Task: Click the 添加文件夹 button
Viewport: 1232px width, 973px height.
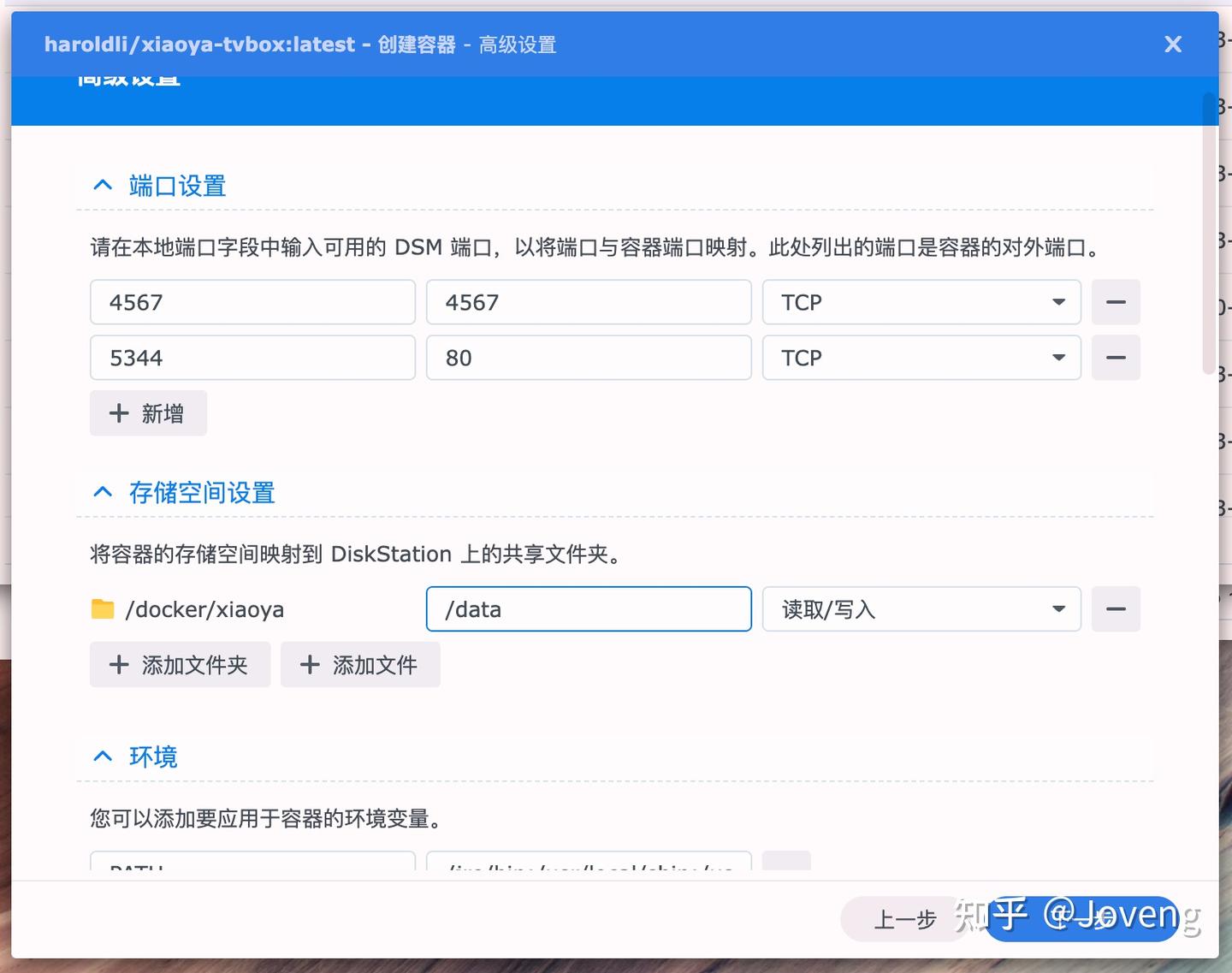Action: click(x=180, y=665)
